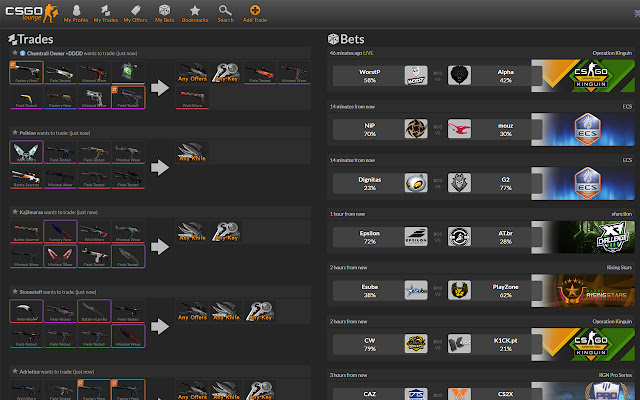Toggle bookmark star on Kajiimaras's trade
The height and width of the screenshot is (400, 640).
14,212
